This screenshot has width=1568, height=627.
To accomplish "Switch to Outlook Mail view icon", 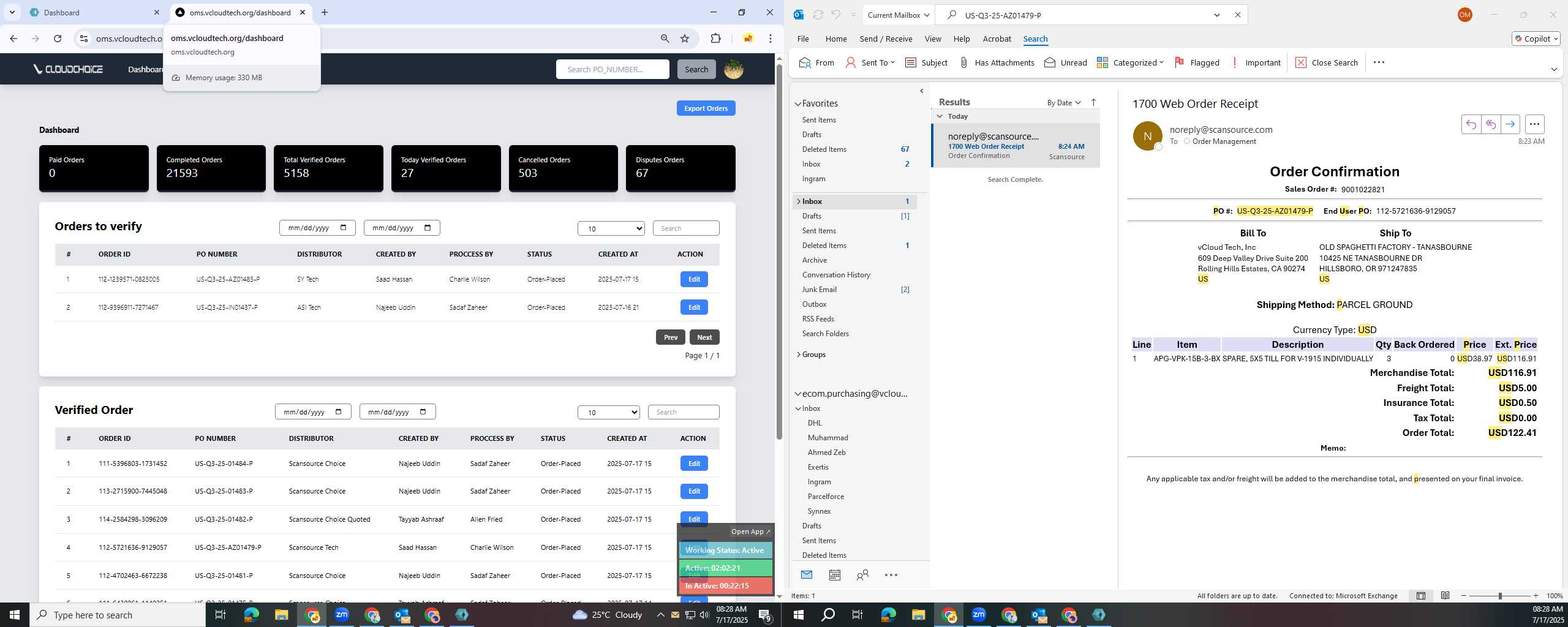I will [x=807, y=575].
